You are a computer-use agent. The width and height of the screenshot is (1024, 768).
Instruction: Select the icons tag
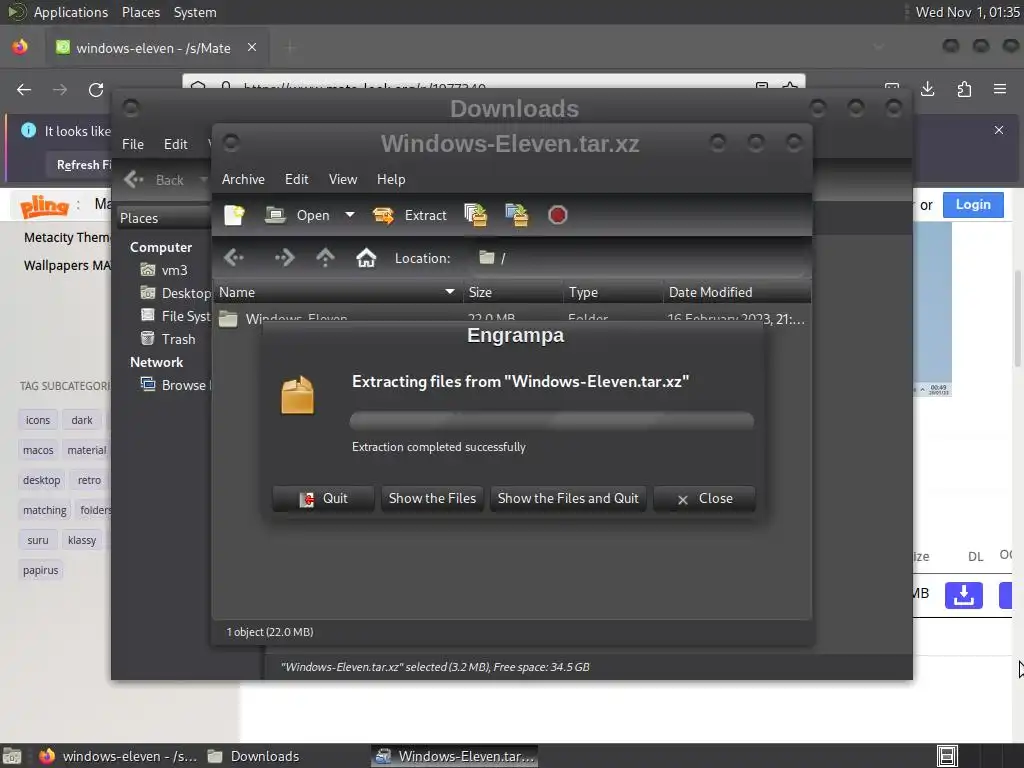tap(38, 420)
